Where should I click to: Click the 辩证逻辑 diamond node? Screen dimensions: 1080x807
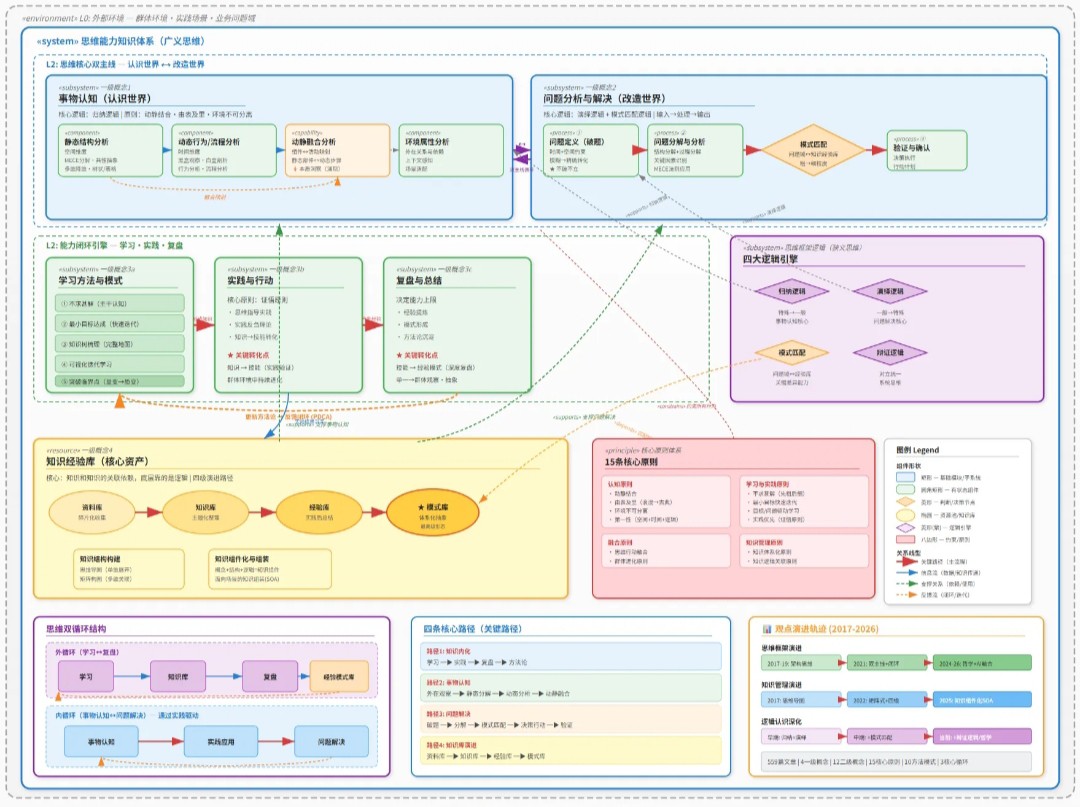890,353
